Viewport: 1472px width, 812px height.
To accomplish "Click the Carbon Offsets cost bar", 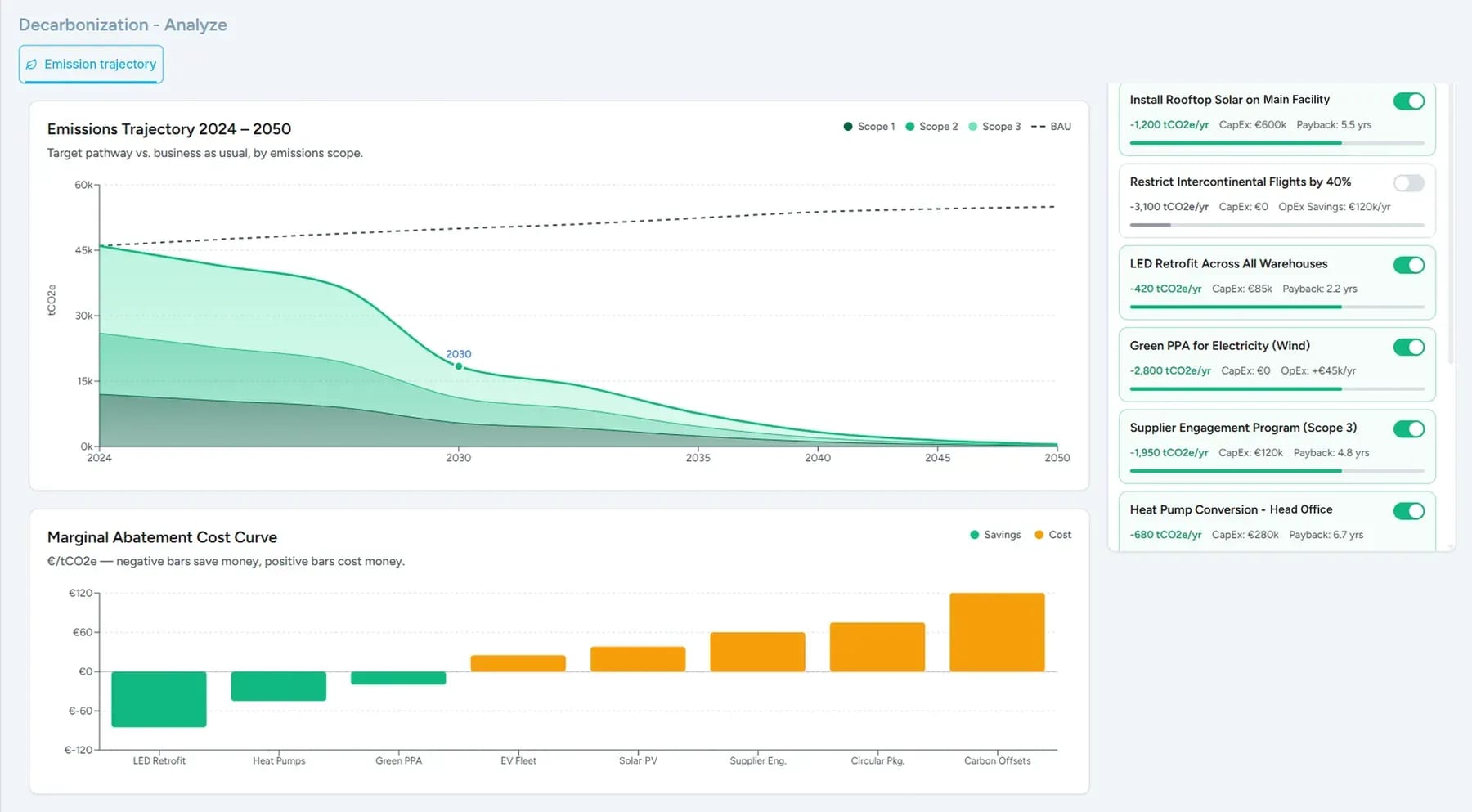I will (997, 632).
